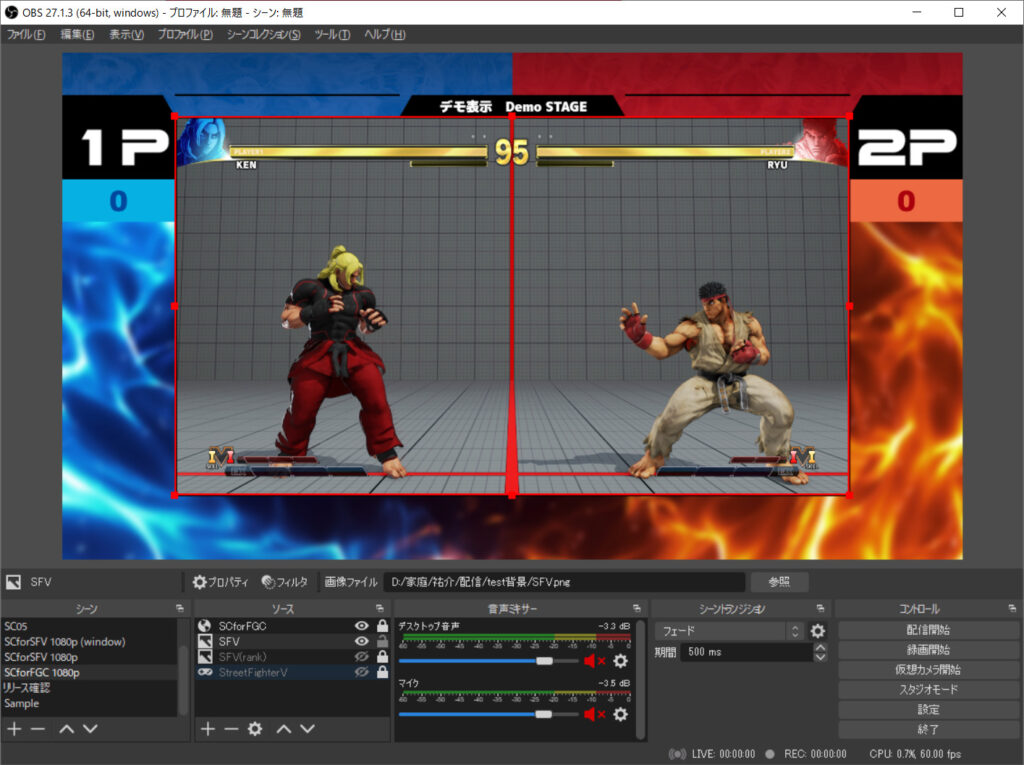This screenshot has height=765, width=1024.
Task: Lock the SFV source
Action: click(x=383, y=642)
